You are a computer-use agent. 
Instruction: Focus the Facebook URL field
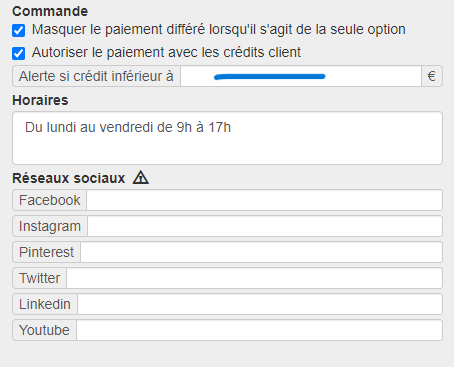pos(265,200)
